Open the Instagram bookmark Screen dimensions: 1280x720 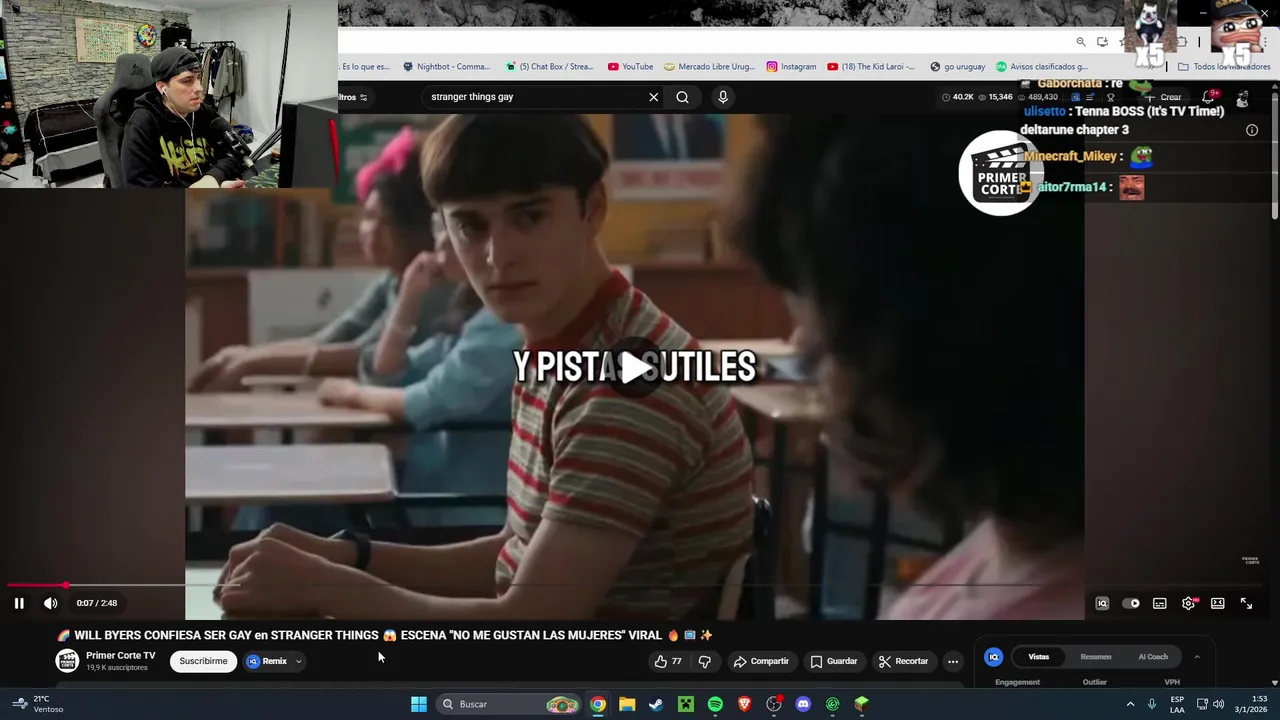click(x=791, y=67)
